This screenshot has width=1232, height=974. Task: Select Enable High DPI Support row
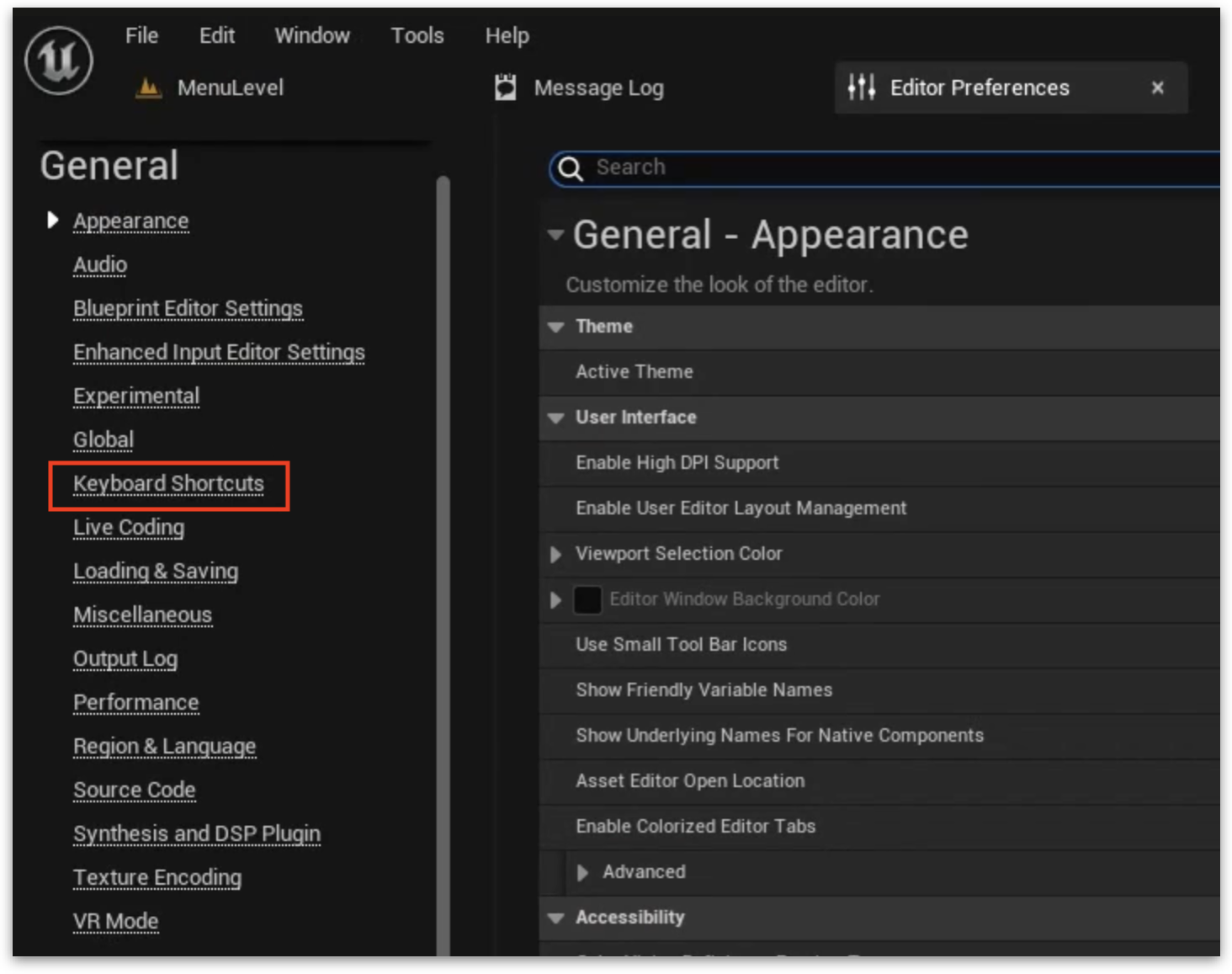(879, 463)
